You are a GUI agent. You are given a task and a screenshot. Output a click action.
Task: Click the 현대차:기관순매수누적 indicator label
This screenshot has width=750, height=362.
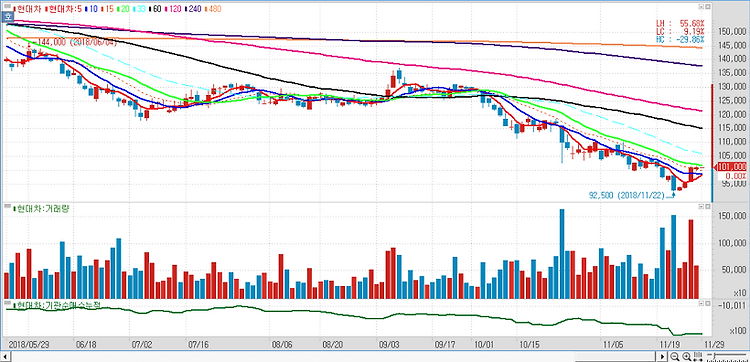pyautogui.click(x=58, y=306)
